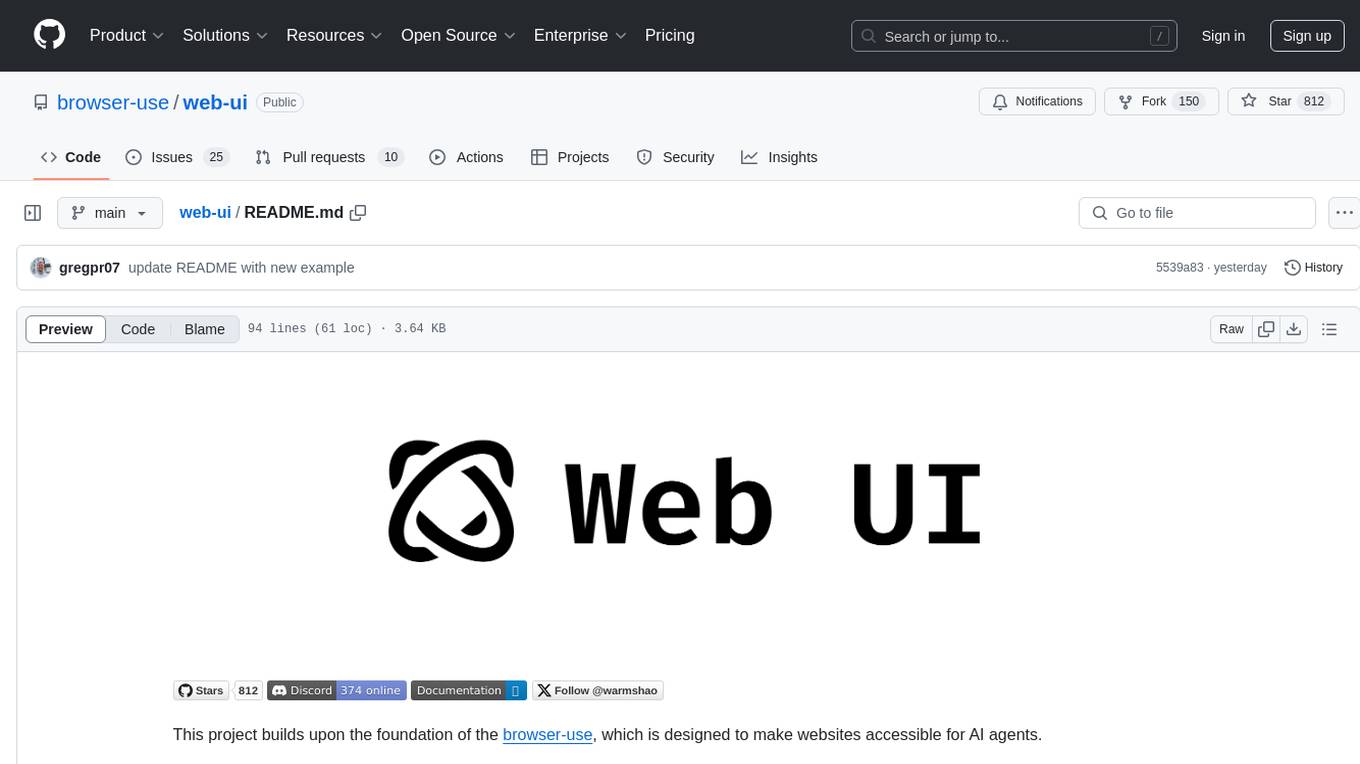Open the gregpr07 avatar profile
This screenshot has height=764, width=1360.
pos(41,268)
